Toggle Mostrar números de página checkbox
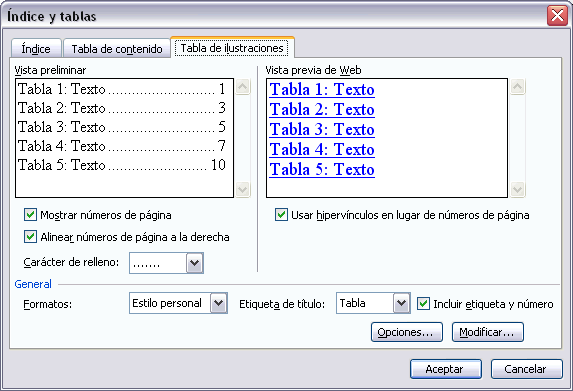 pos(30,215)
